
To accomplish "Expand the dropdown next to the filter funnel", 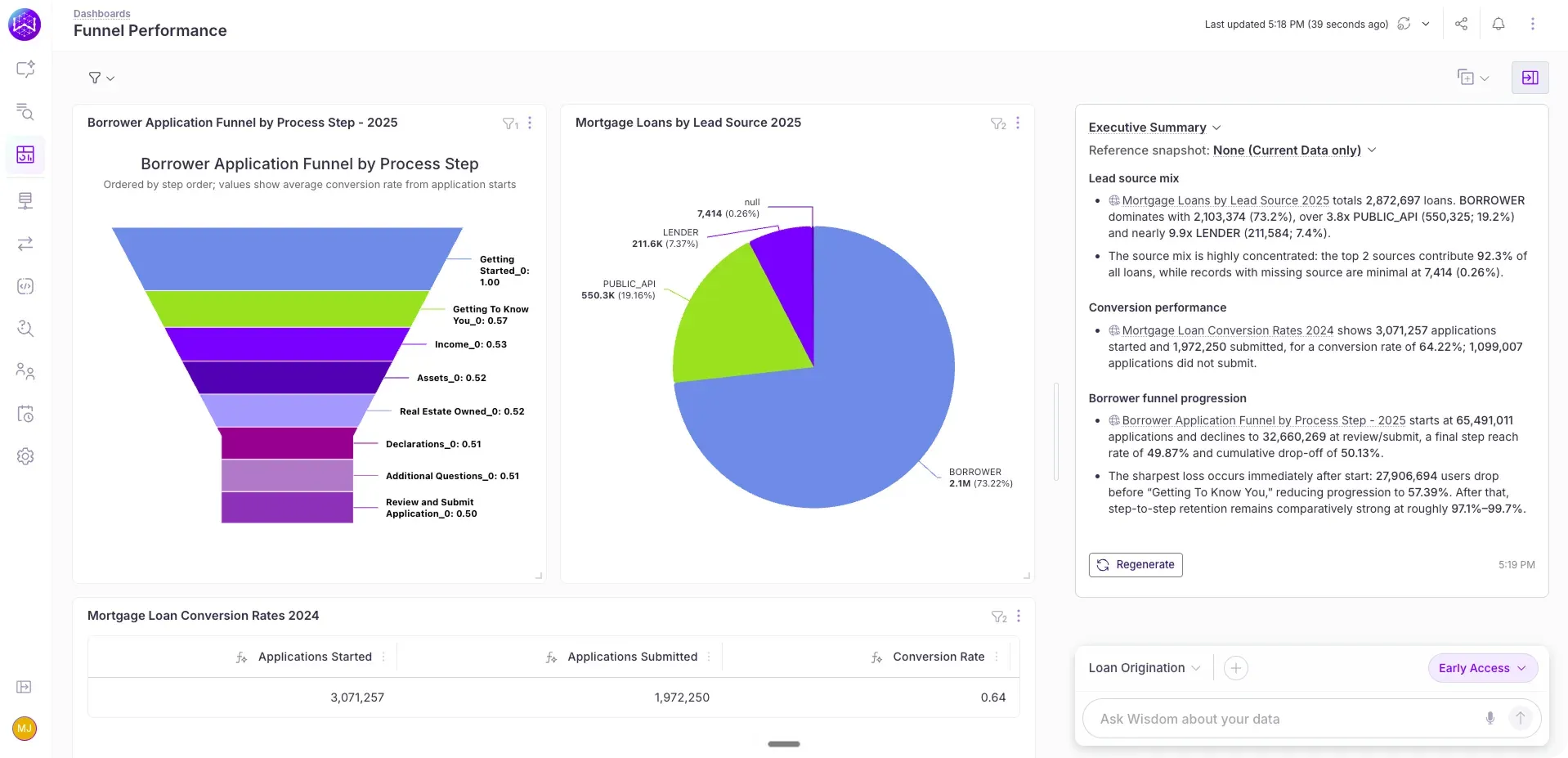I will point(110,78).
